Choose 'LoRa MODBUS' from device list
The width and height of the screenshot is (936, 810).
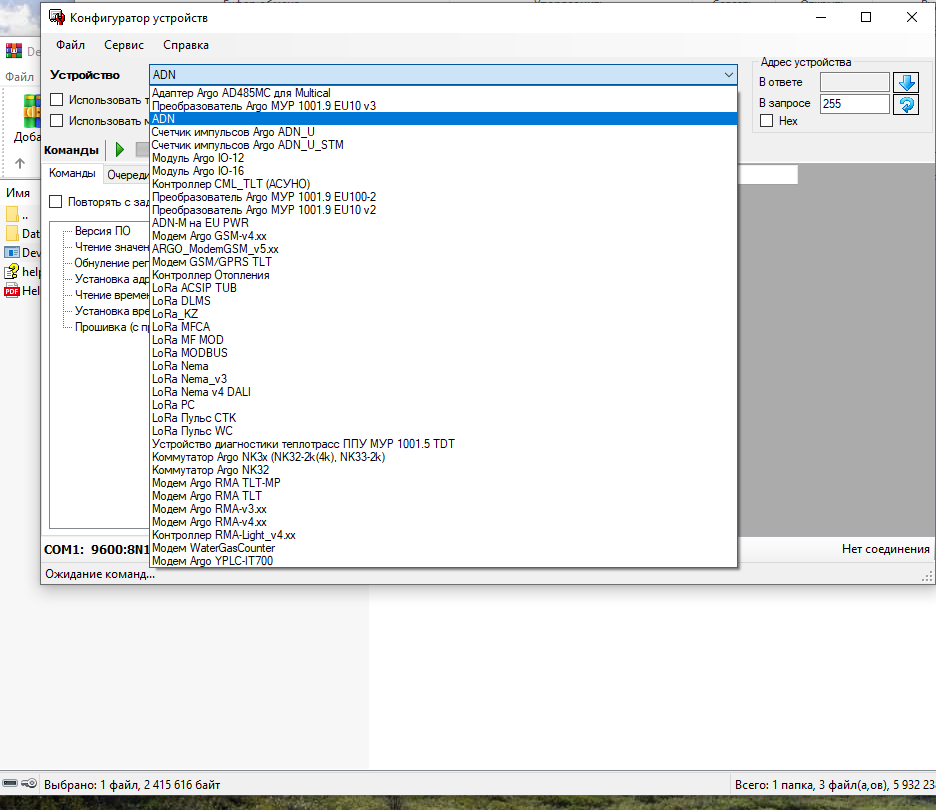(x=190, y=353)
